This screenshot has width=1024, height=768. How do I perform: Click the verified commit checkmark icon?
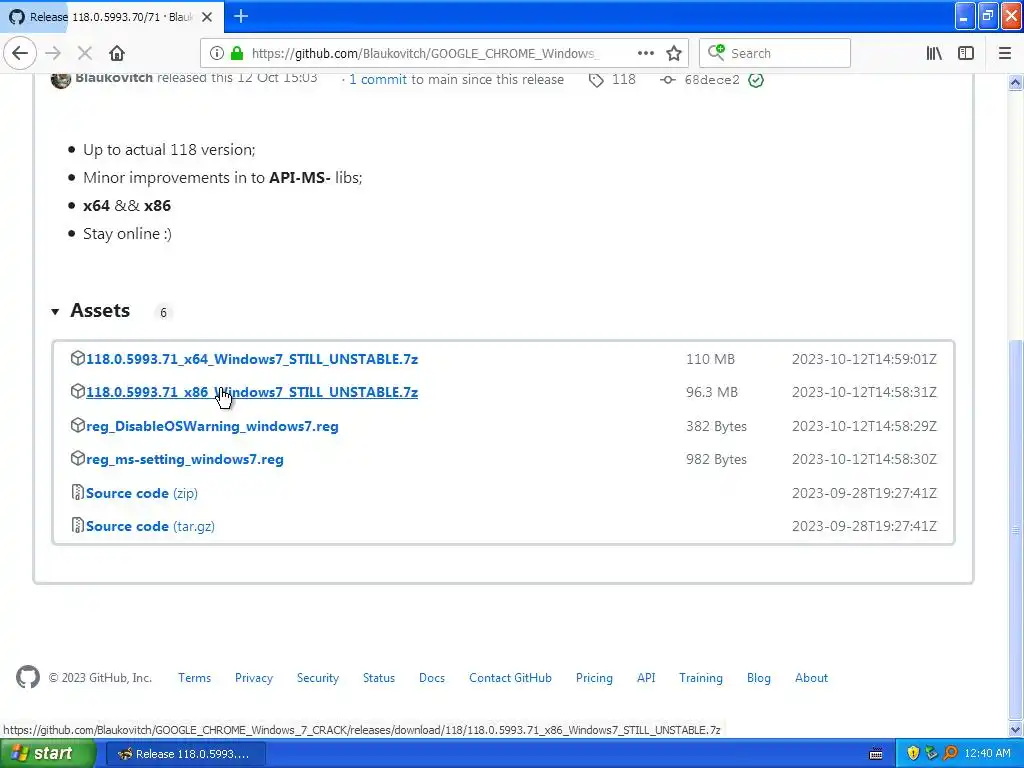tap(756, 80)
